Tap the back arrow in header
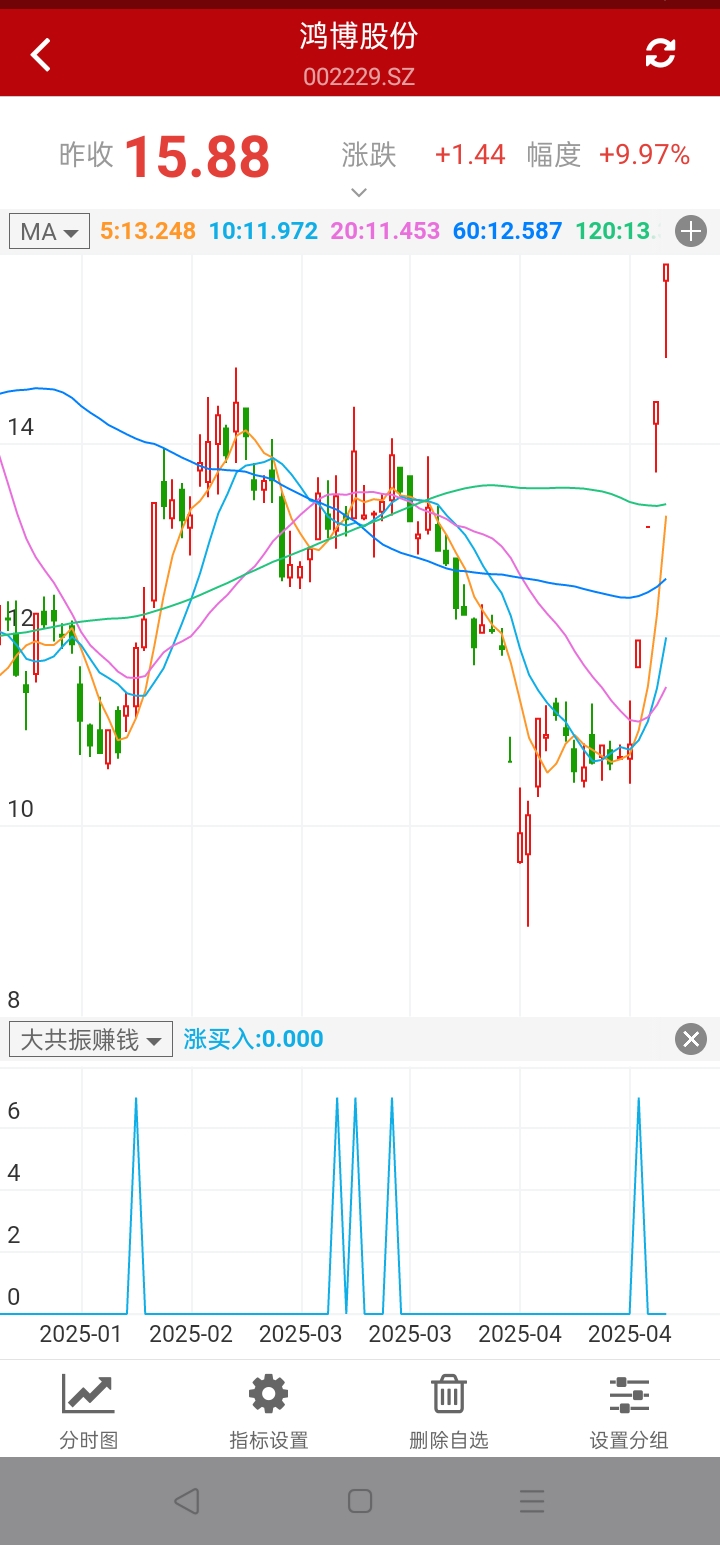The width and height of the screenshot is (720, 1545). (40, 55)
